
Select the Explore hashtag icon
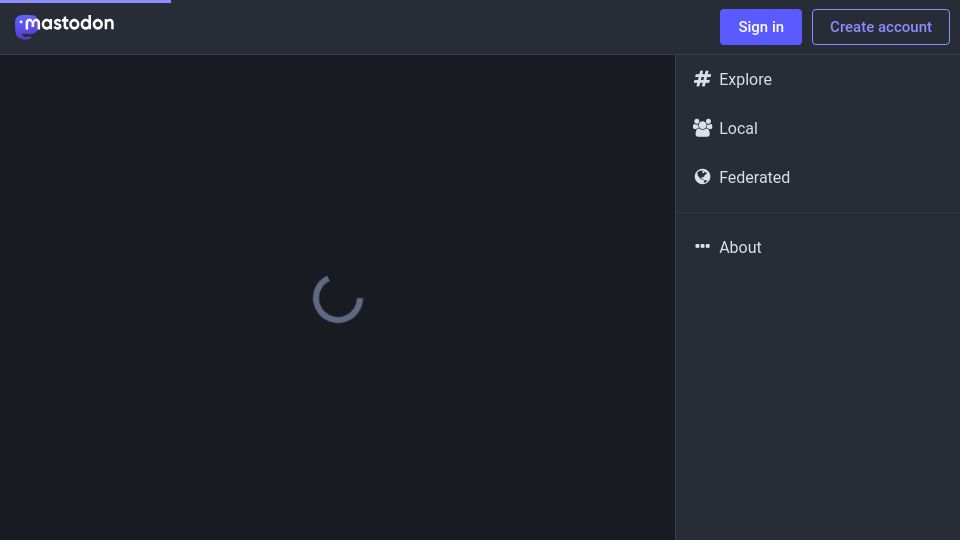click(x=702, y=79)
